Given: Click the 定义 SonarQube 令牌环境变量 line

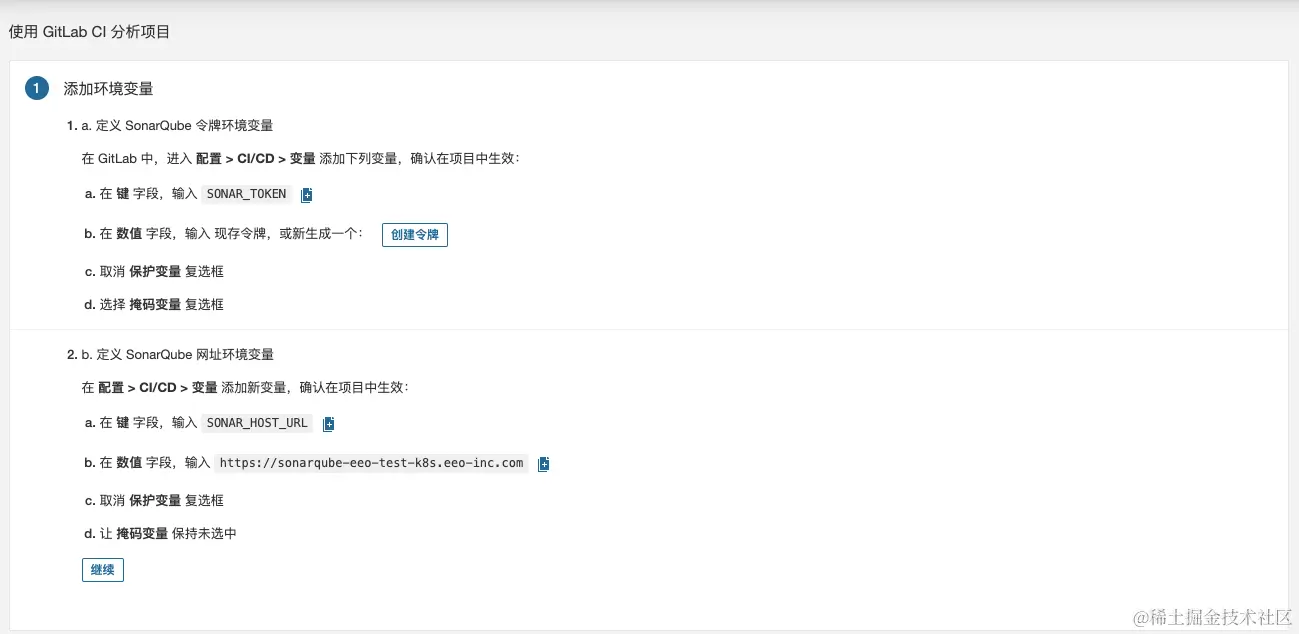Looking at the screenshot, I should (x=177, y=126).
